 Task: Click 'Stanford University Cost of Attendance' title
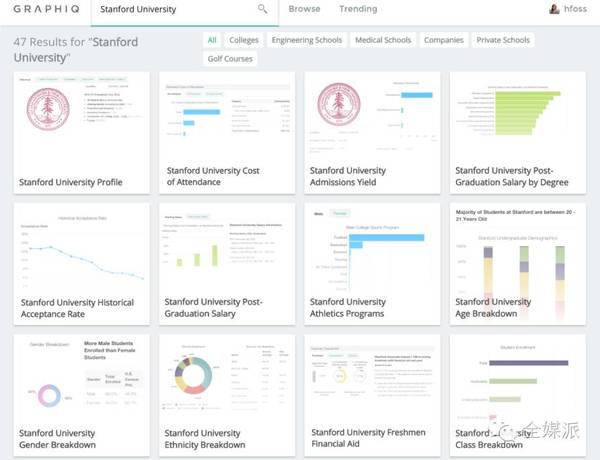(213, 176)
